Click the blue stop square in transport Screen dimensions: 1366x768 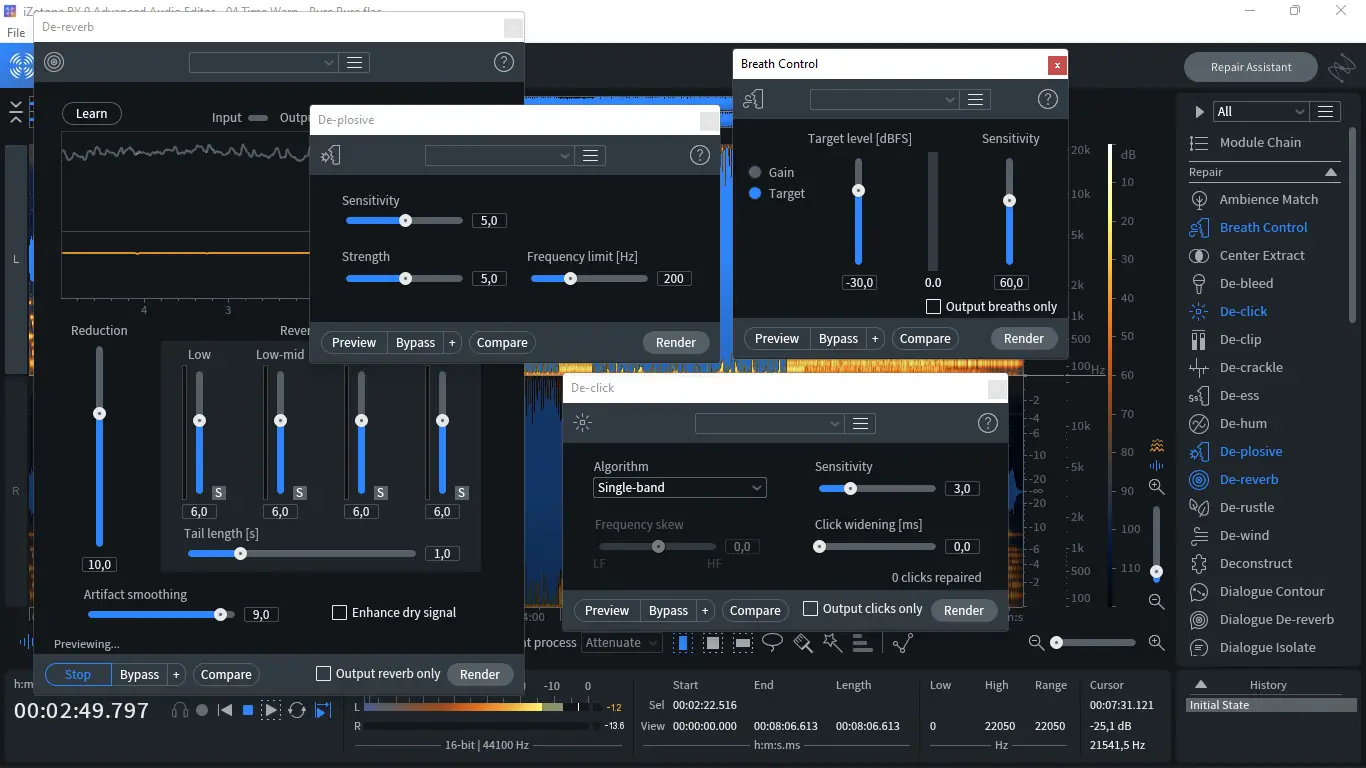click(248, 710)
